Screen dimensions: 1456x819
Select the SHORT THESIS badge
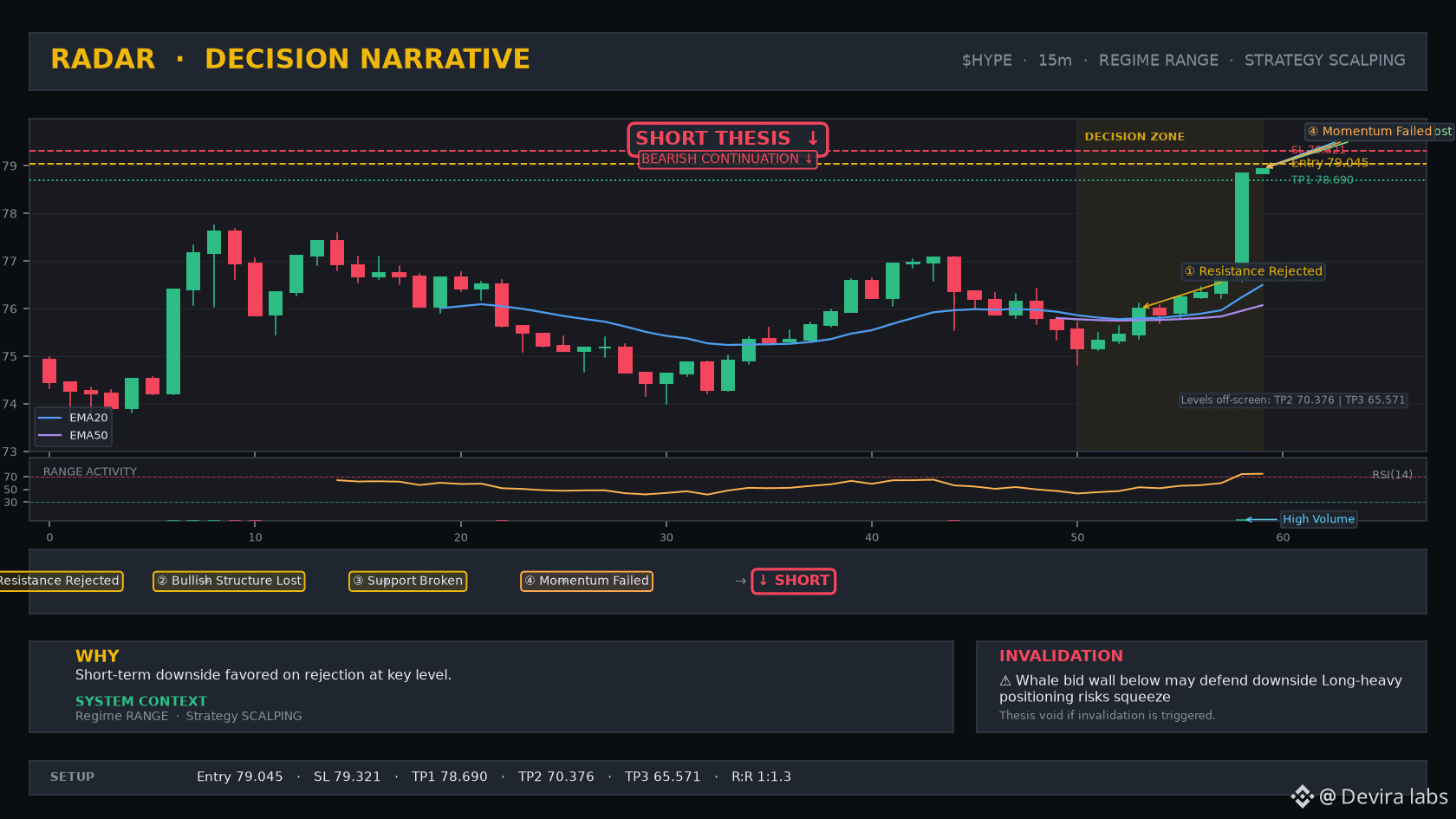pos(728,139)
